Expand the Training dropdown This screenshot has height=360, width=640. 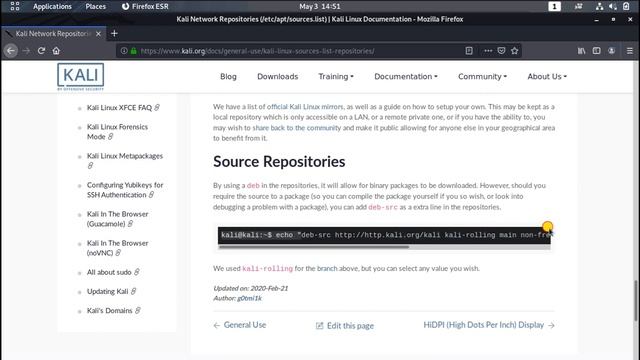[x=336, y=76]
